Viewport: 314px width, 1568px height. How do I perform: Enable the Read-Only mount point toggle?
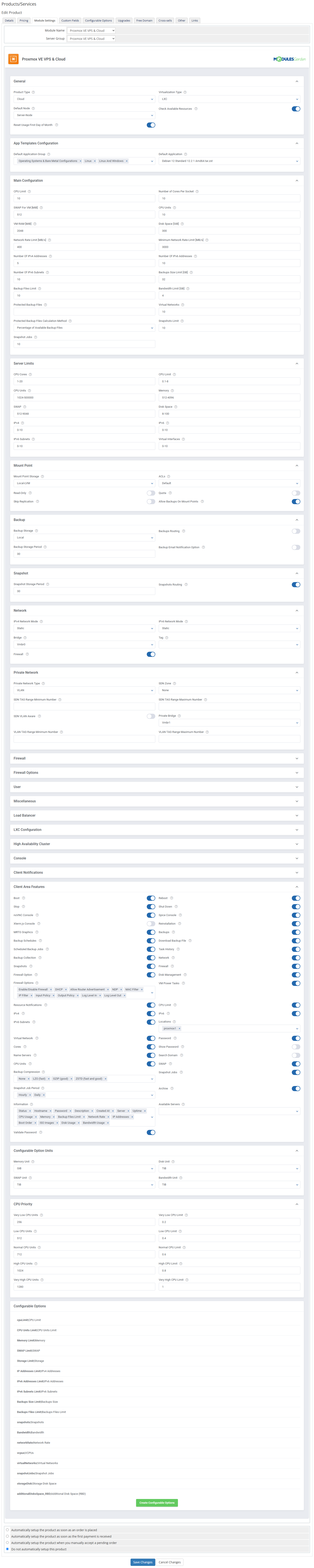pyautogui.click(x=151, y=493)
